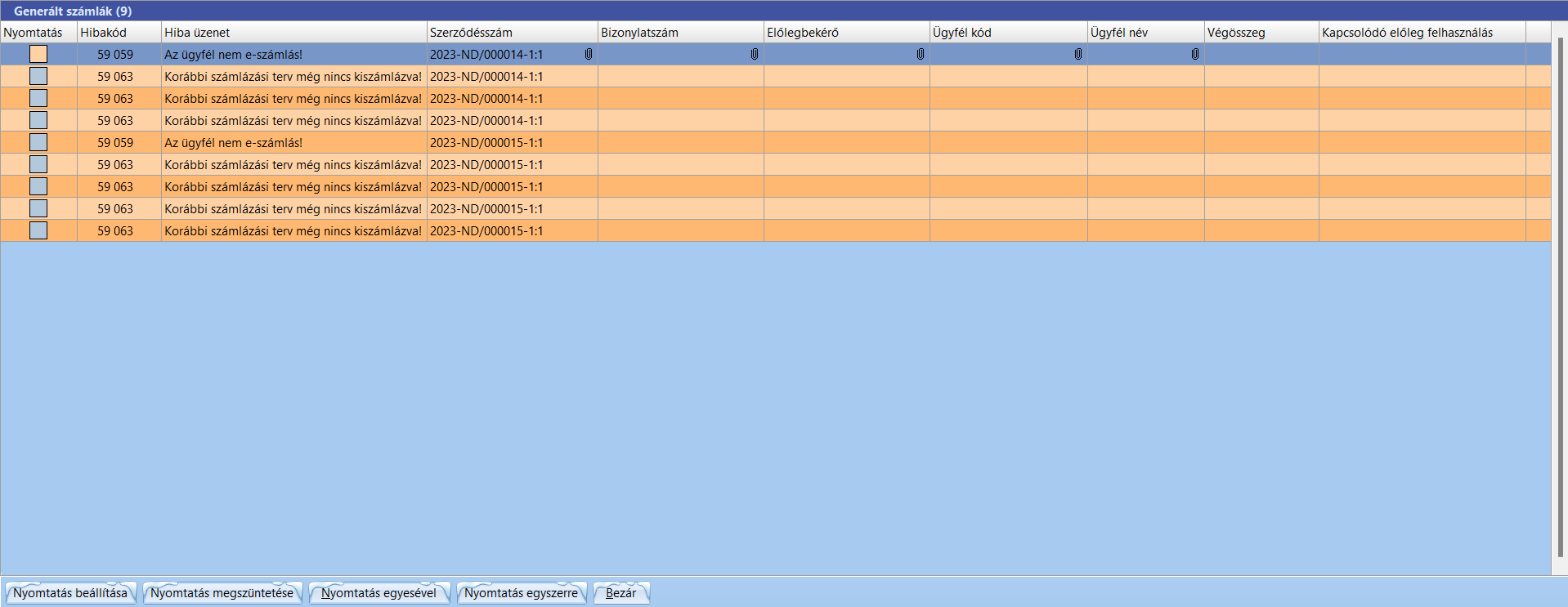Select 'Az ügyfél nem e-számlás!' for contract 000015
This screenshot has height=607, width=1568.
pos(234,142)
